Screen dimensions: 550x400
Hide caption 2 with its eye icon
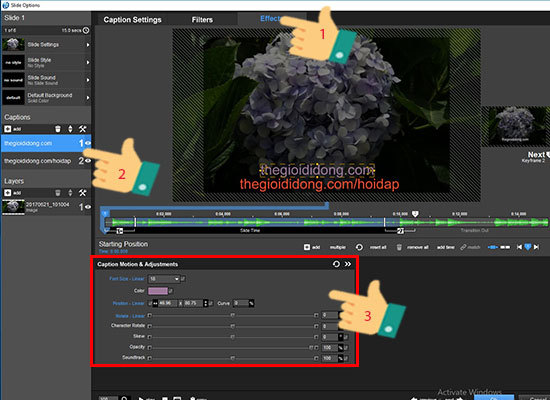(88, 161)
